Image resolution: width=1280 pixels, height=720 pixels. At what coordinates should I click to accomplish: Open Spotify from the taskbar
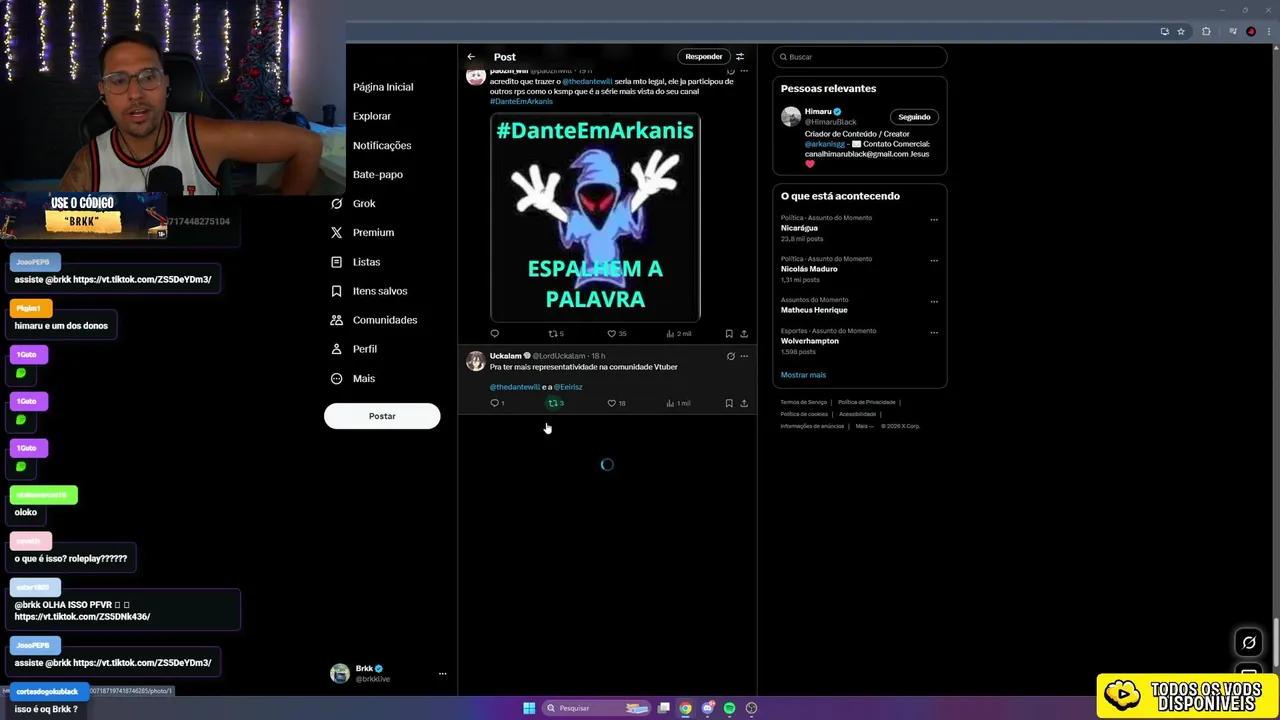[x=729, y=708]
